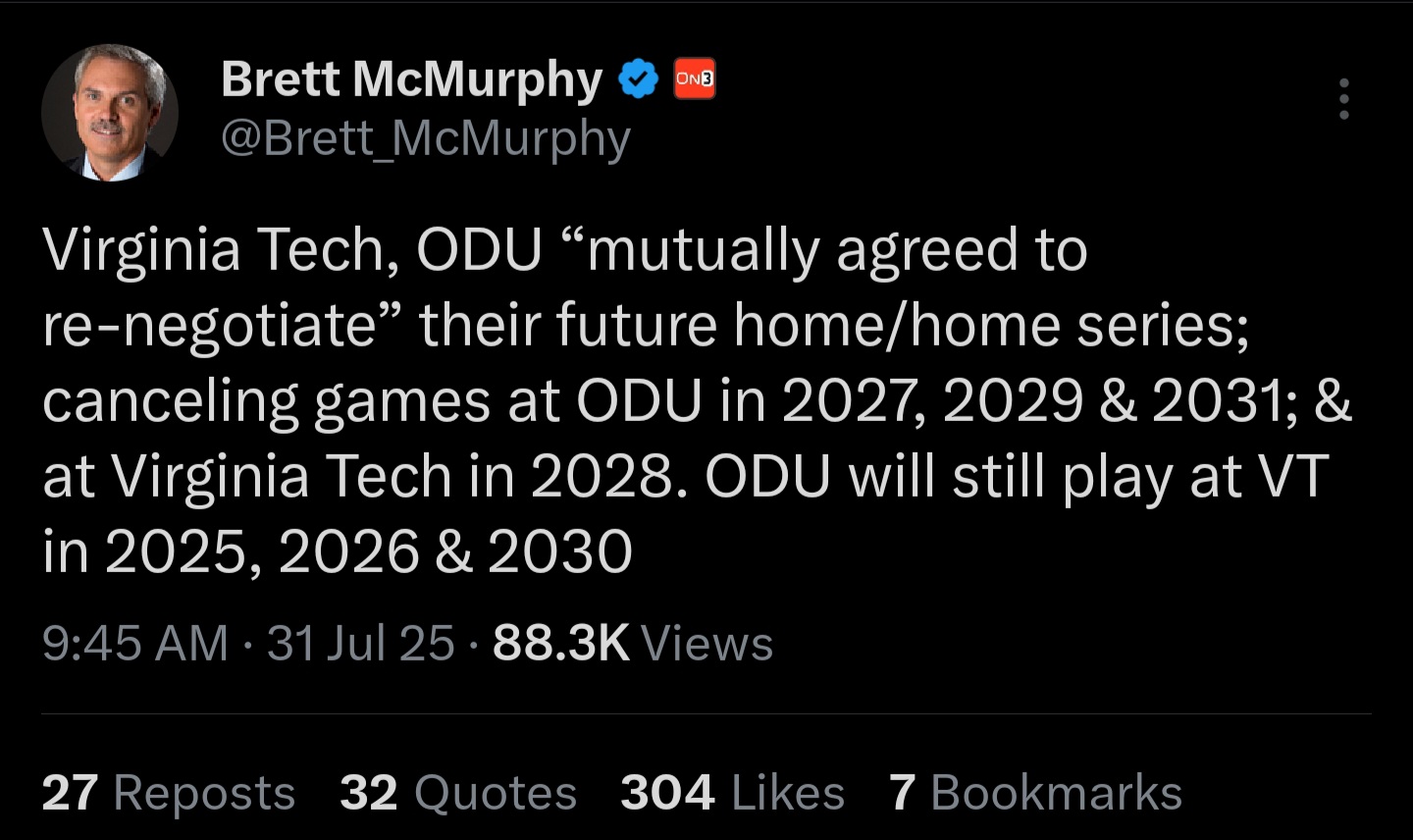Click the words 'Virginia Tech, ODU' starting the tweet
The width and height of the screenshot is (1413, 840).
(291, 250)
